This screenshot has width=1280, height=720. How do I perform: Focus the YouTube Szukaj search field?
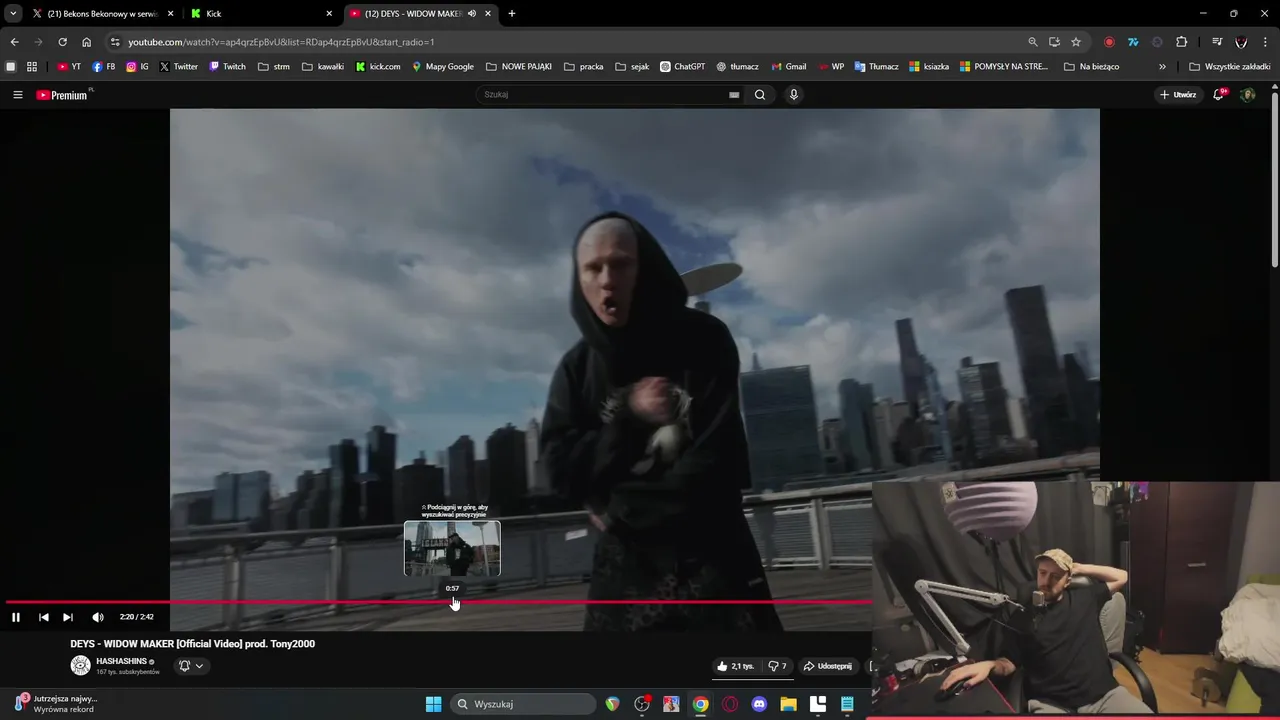(604, 95)
